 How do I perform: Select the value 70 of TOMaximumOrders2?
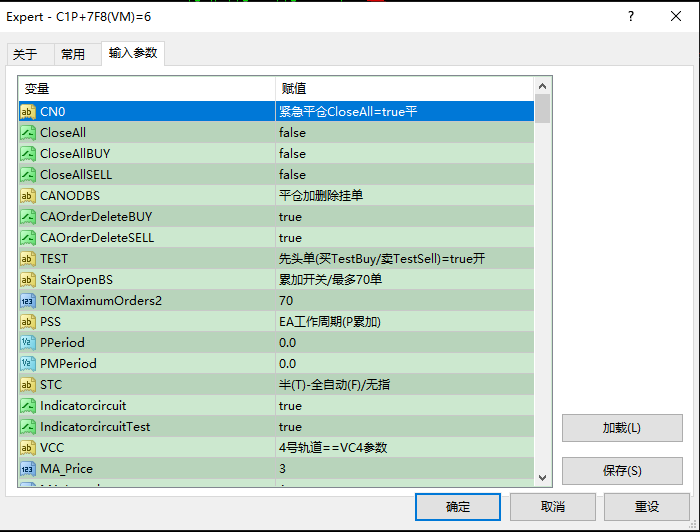pyautogui.click(x=286, y=300)
